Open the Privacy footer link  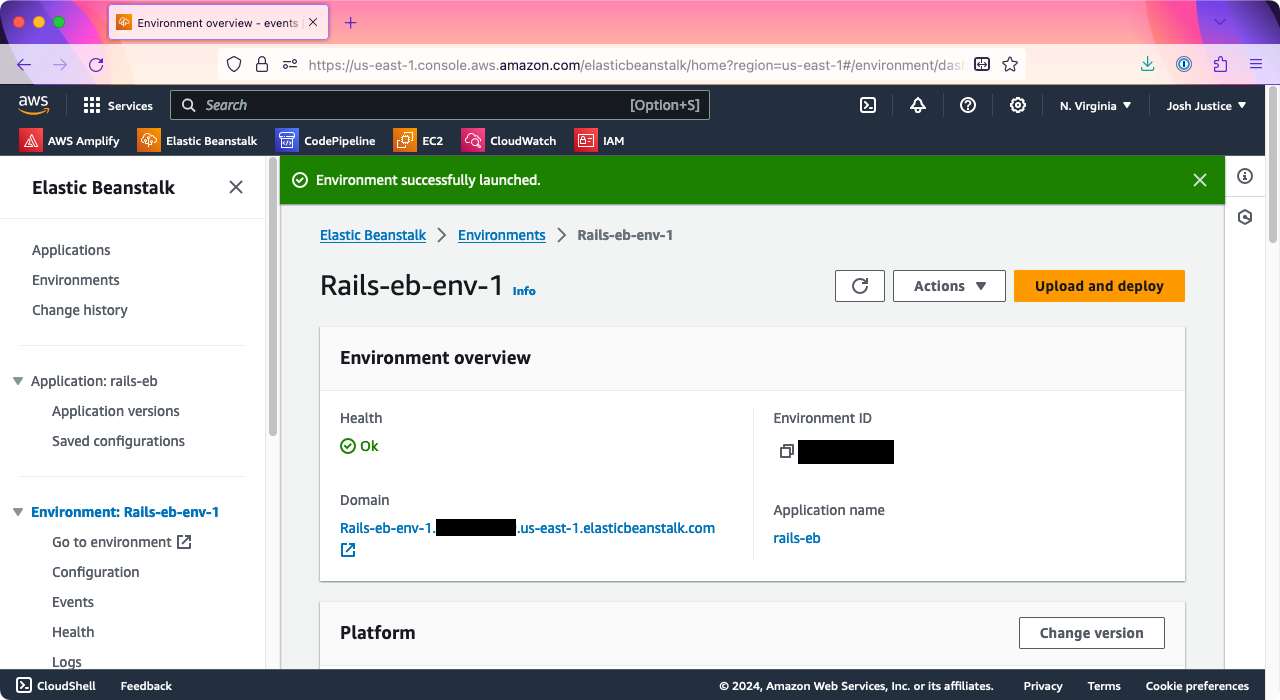click(1043, 686)
